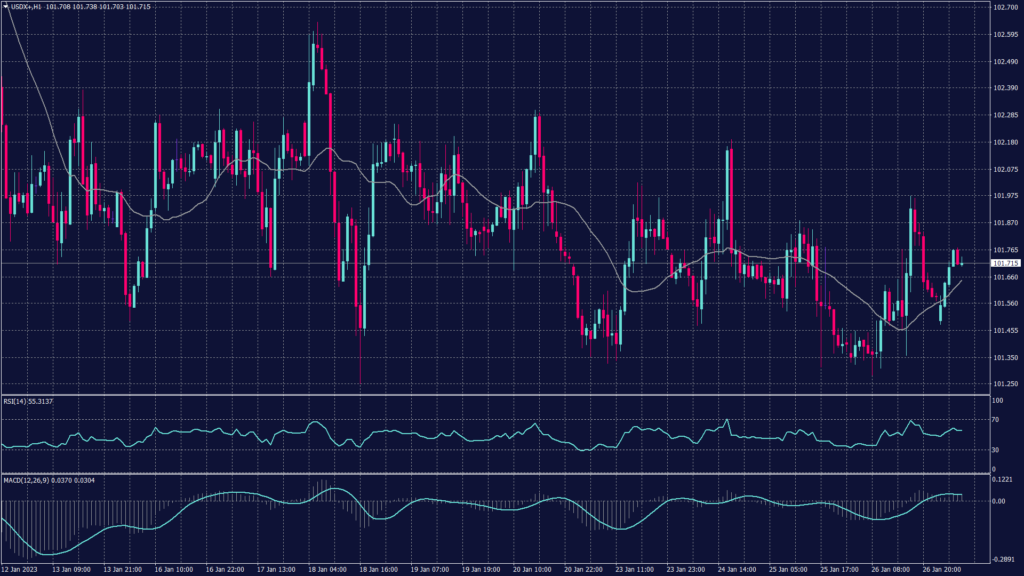Image resolution: width=1024 pixels, height=576 pixels.
Task: Click the triangle icon beside USDX+,H1
Action: click(4, 5)
